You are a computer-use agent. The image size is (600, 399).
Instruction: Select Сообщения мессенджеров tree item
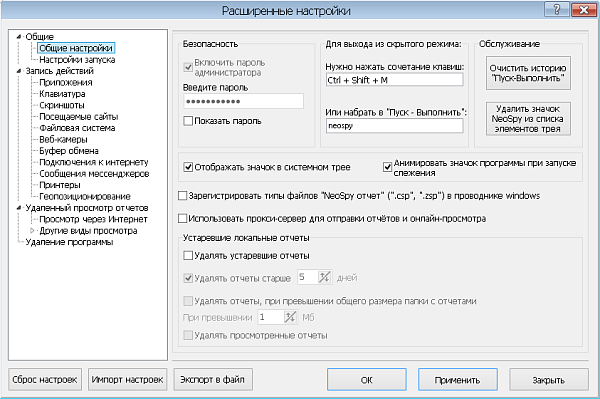point(94,174)
